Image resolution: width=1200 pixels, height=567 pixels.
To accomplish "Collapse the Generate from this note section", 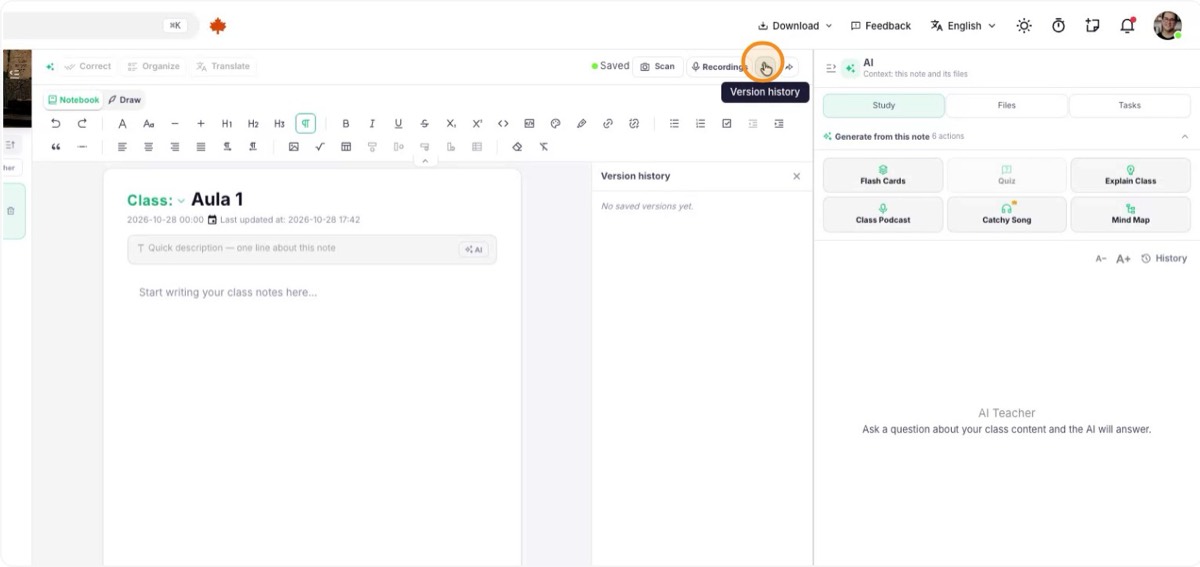I will pyautogui.click(x=1185, y=136).
